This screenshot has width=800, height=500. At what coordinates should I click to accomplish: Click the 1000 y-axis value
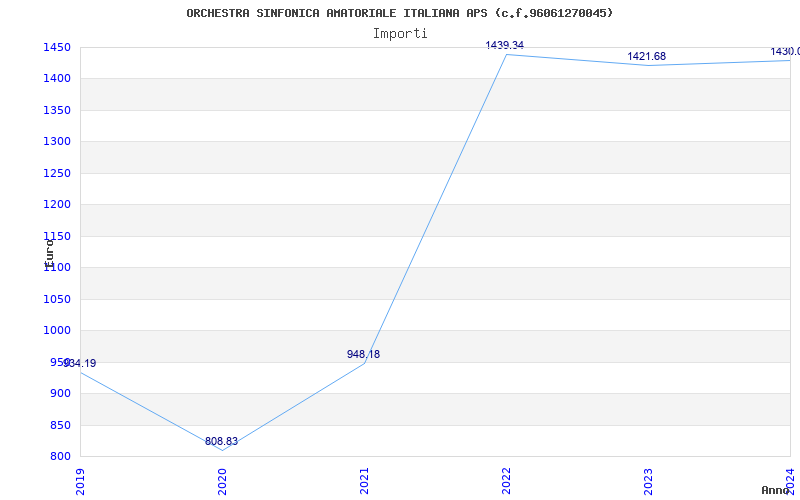point(57,331)
